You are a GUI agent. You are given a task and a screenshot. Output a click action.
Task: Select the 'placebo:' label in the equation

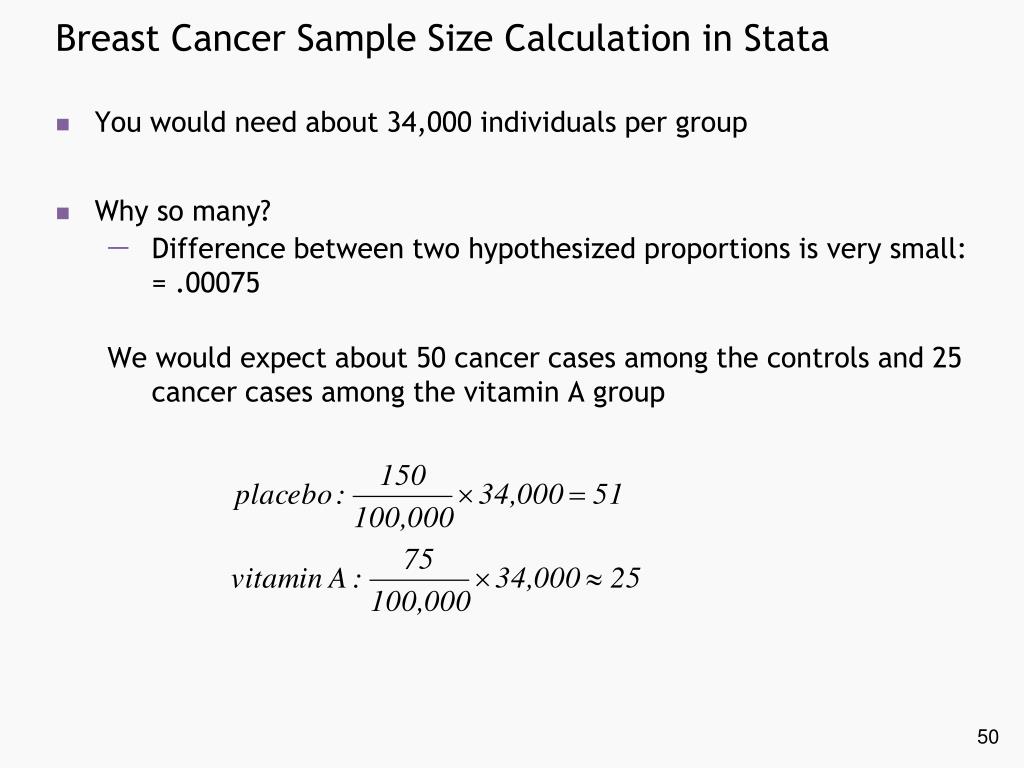[x=289, y=496]
